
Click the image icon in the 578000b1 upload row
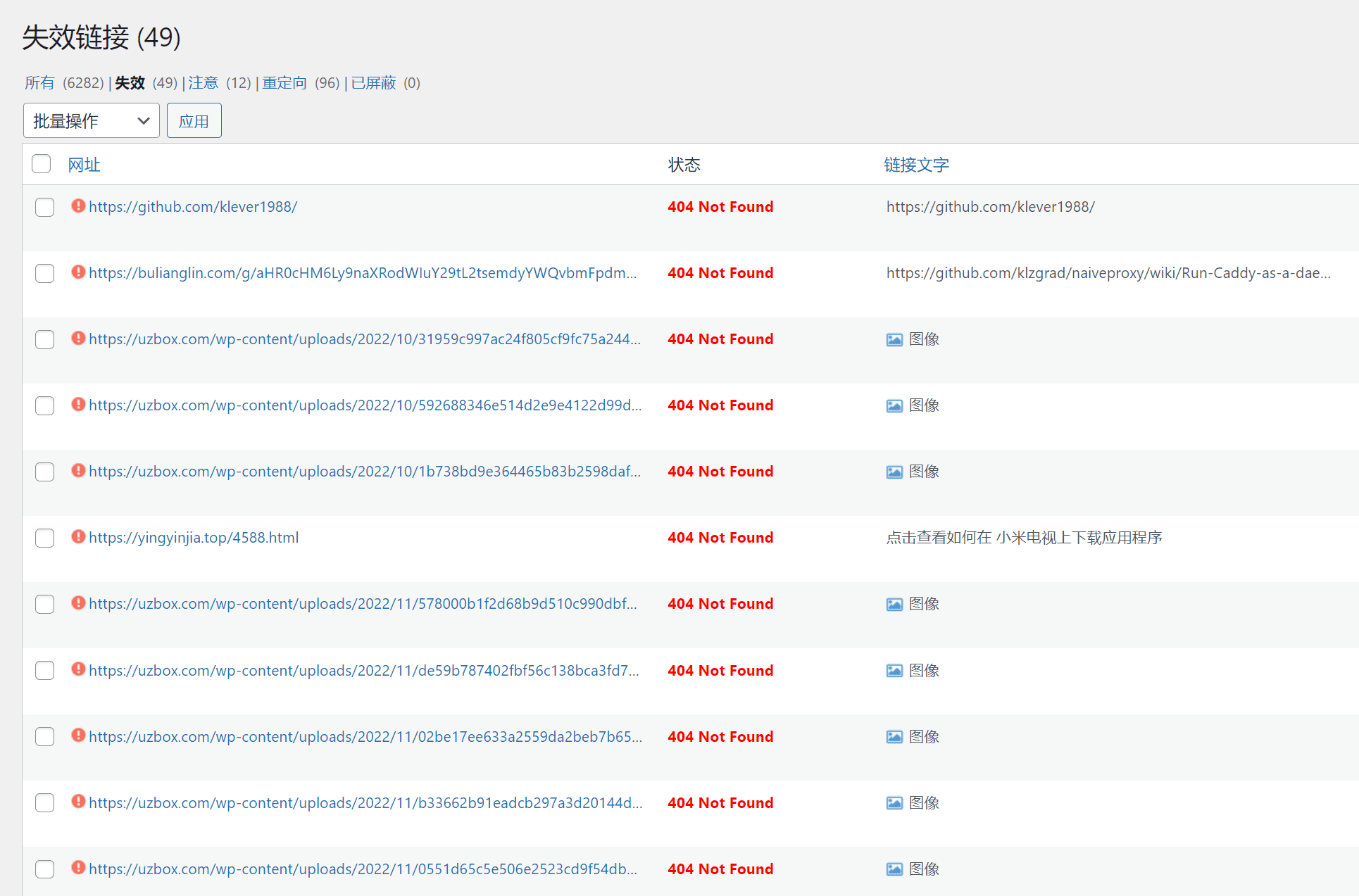click(x=894, y=604)
